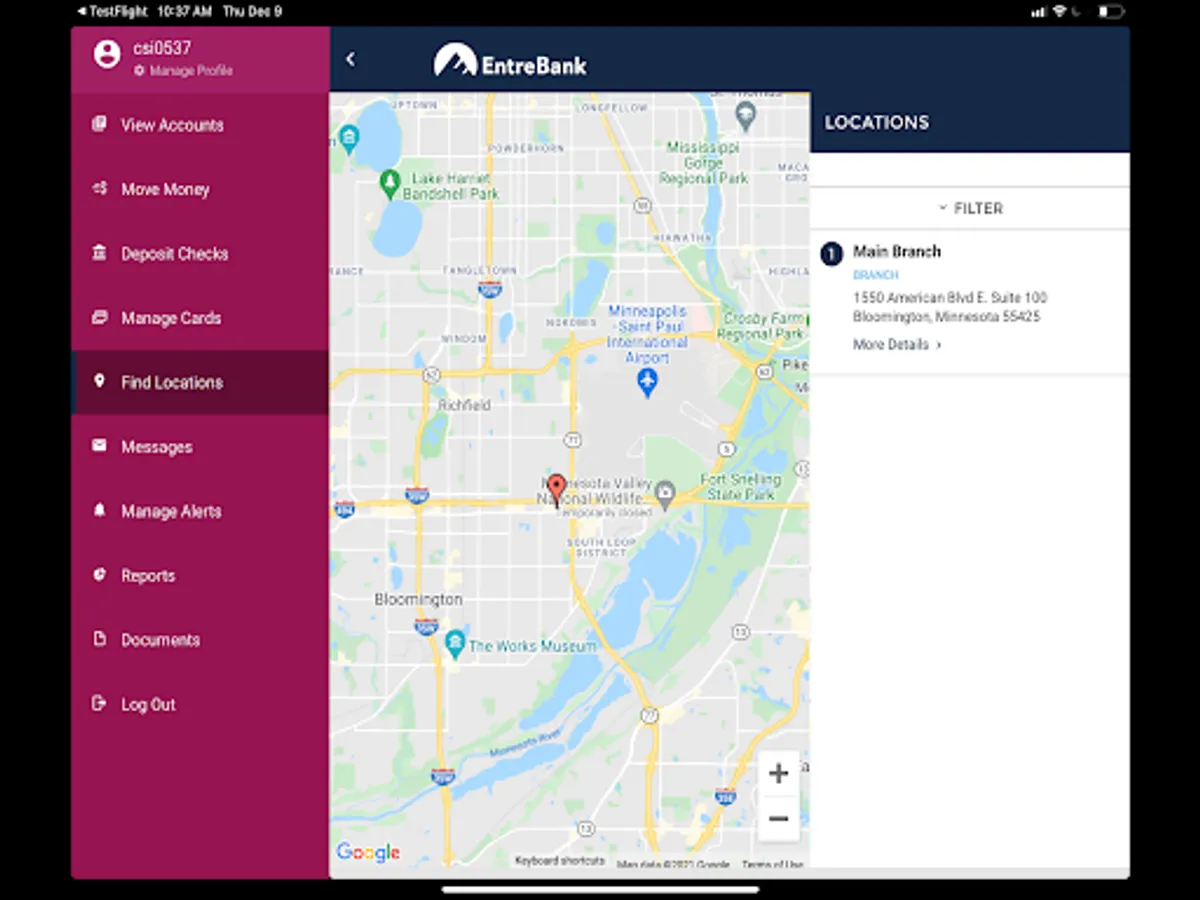Zoom in on the map

(x=778, y=773)
